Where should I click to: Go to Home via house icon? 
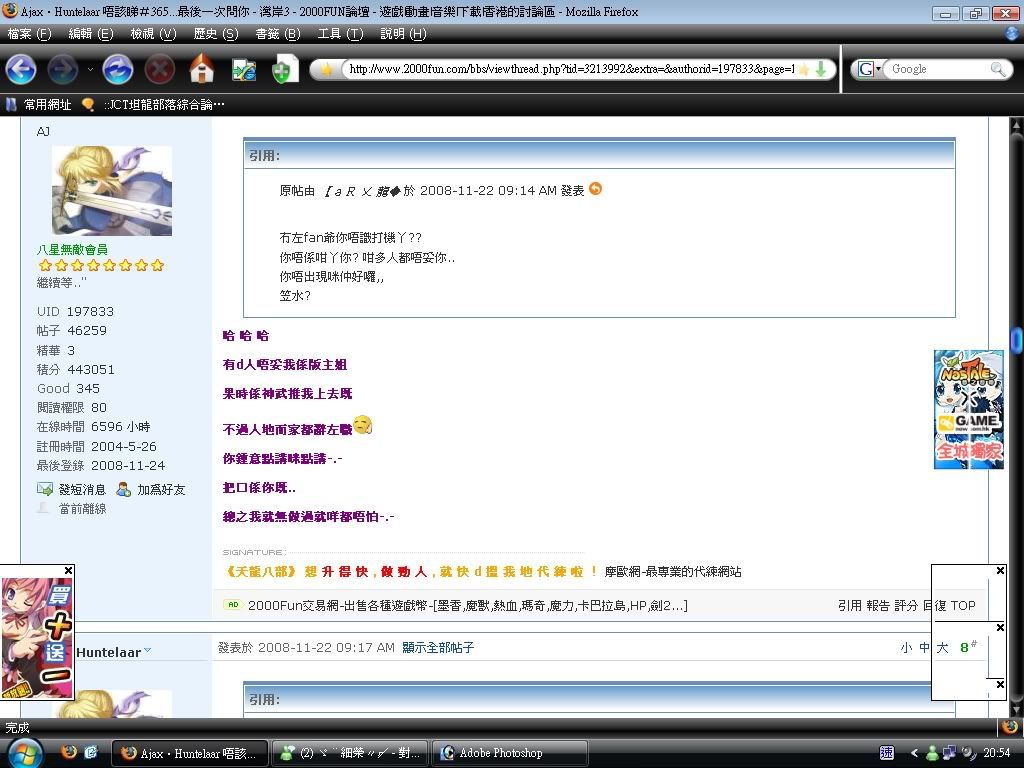[x=202, y=69]
